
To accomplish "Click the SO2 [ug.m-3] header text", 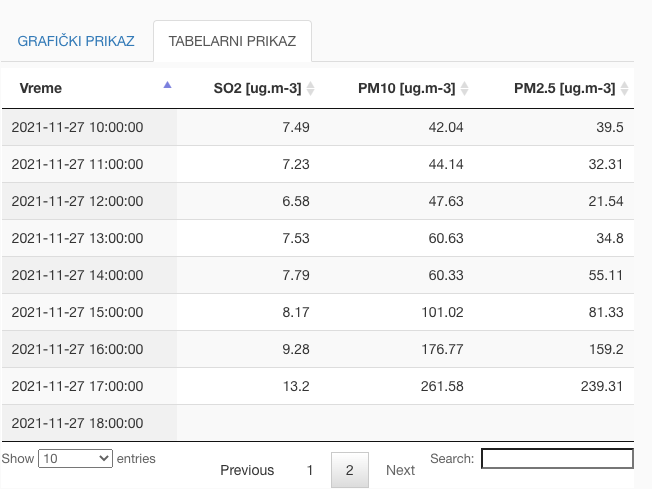I will [x=257, y=88].
